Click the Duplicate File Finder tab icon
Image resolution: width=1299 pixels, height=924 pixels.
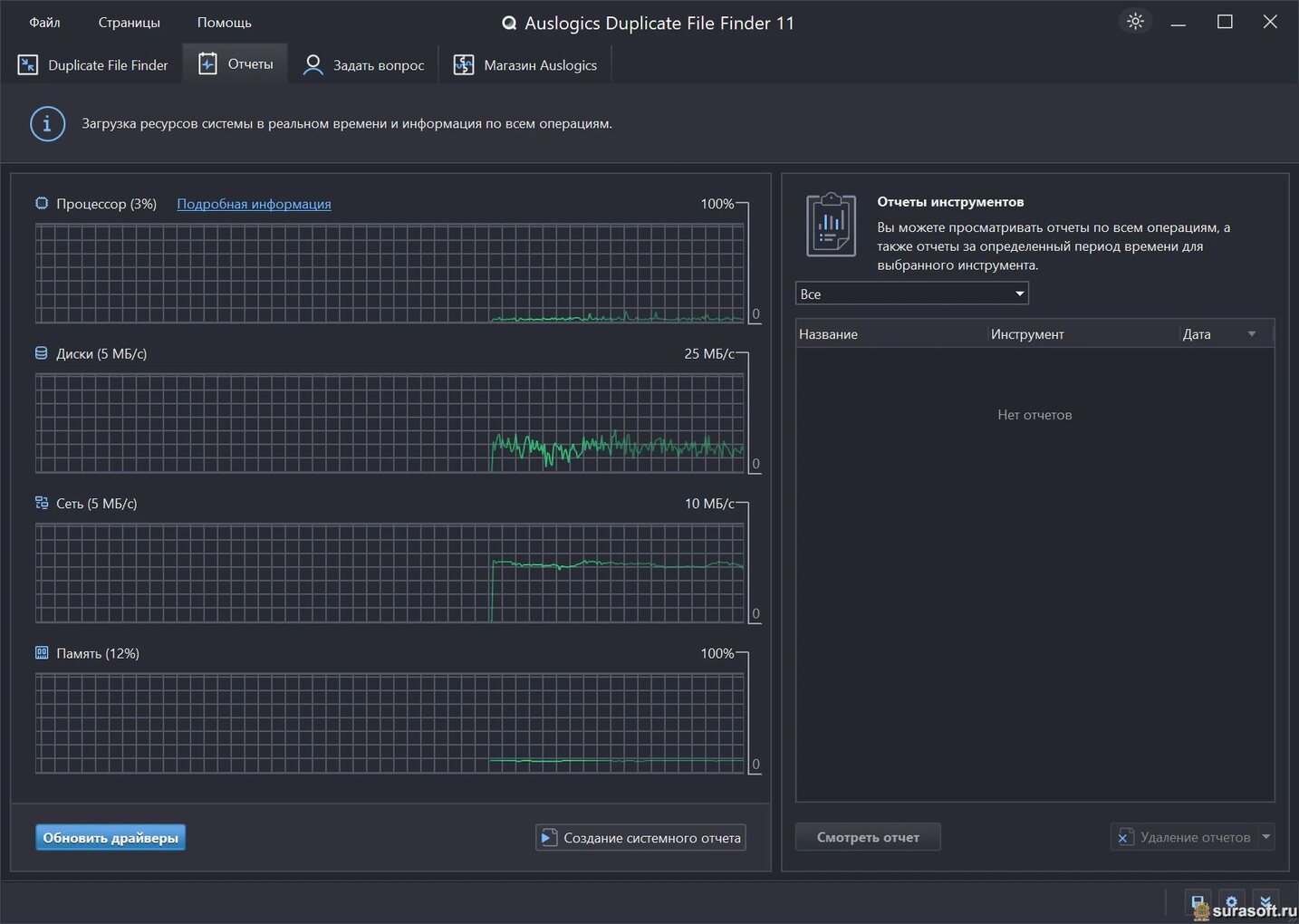point(28,65)
